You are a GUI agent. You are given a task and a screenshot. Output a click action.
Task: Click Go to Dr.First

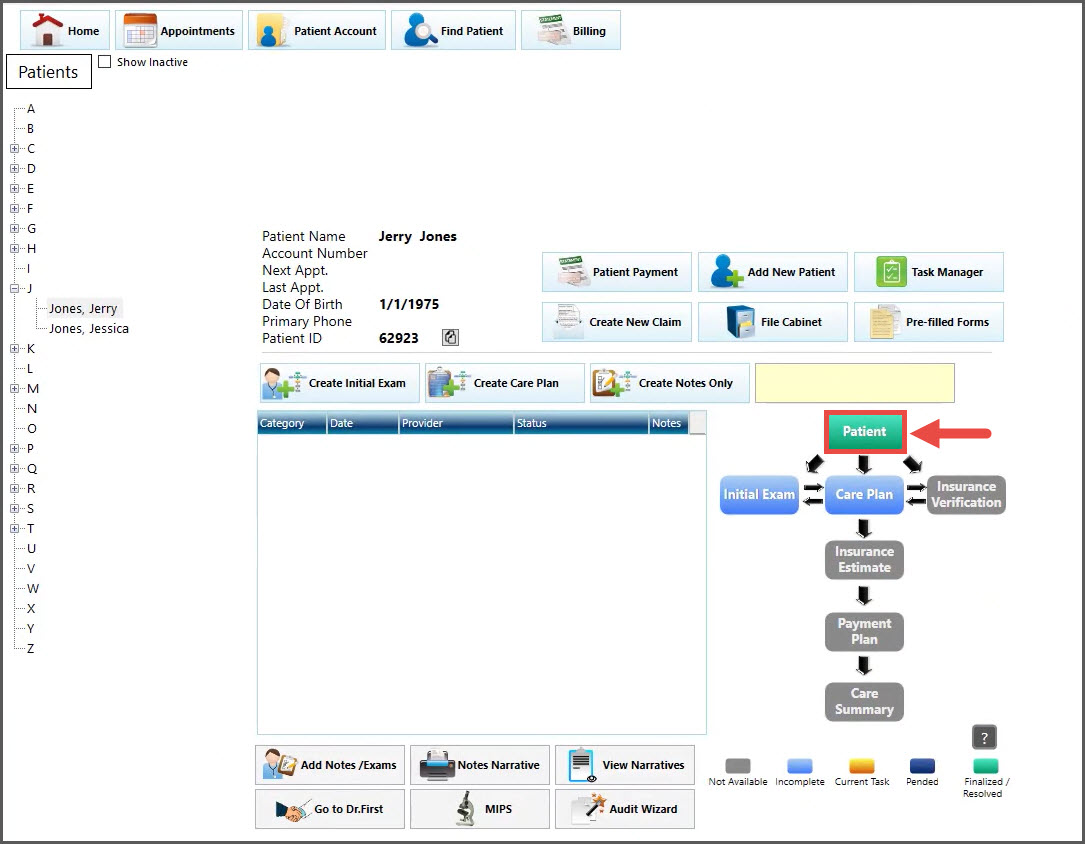(x=330, y=809)
